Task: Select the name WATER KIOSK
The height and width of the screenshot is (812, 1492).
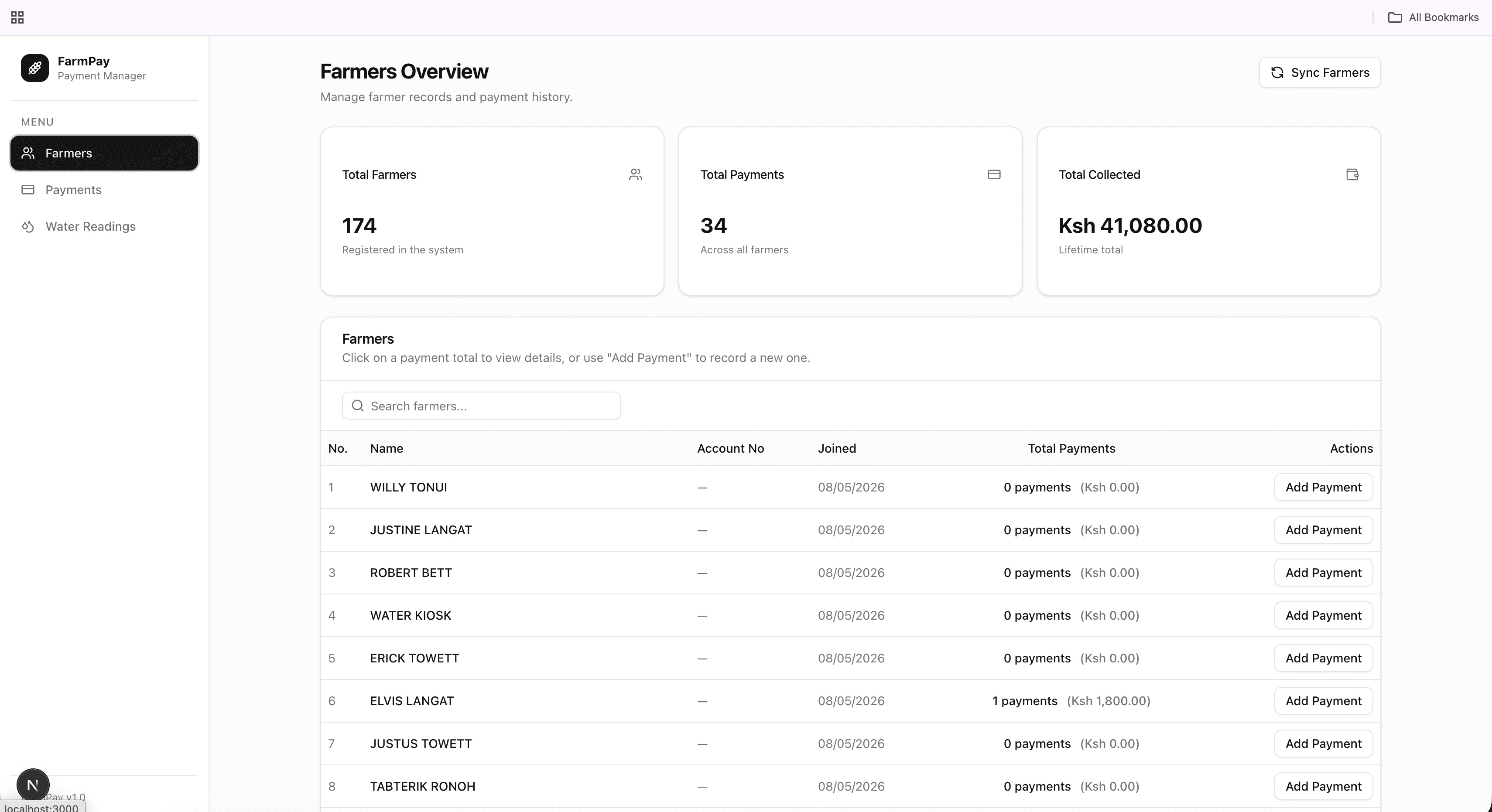Action: point(411,615)
